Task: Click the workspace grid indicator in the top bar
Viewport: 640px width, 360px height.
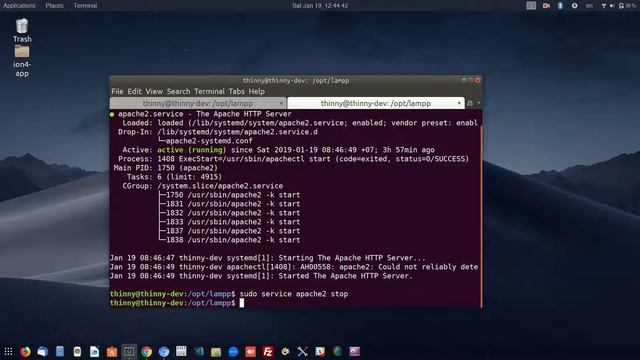Action: 531,6
